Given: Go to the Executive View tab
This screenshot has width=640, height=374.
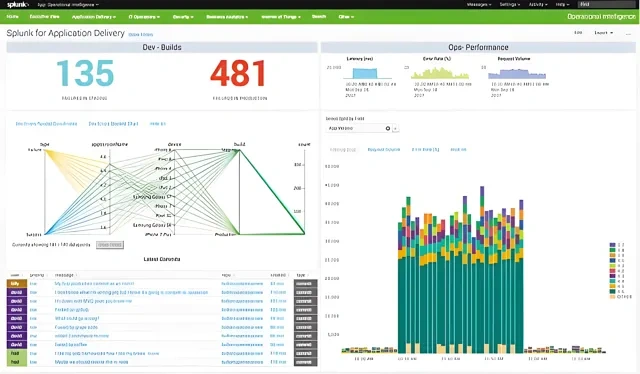Looking at the screenshot, I should (x=44, y=17).
